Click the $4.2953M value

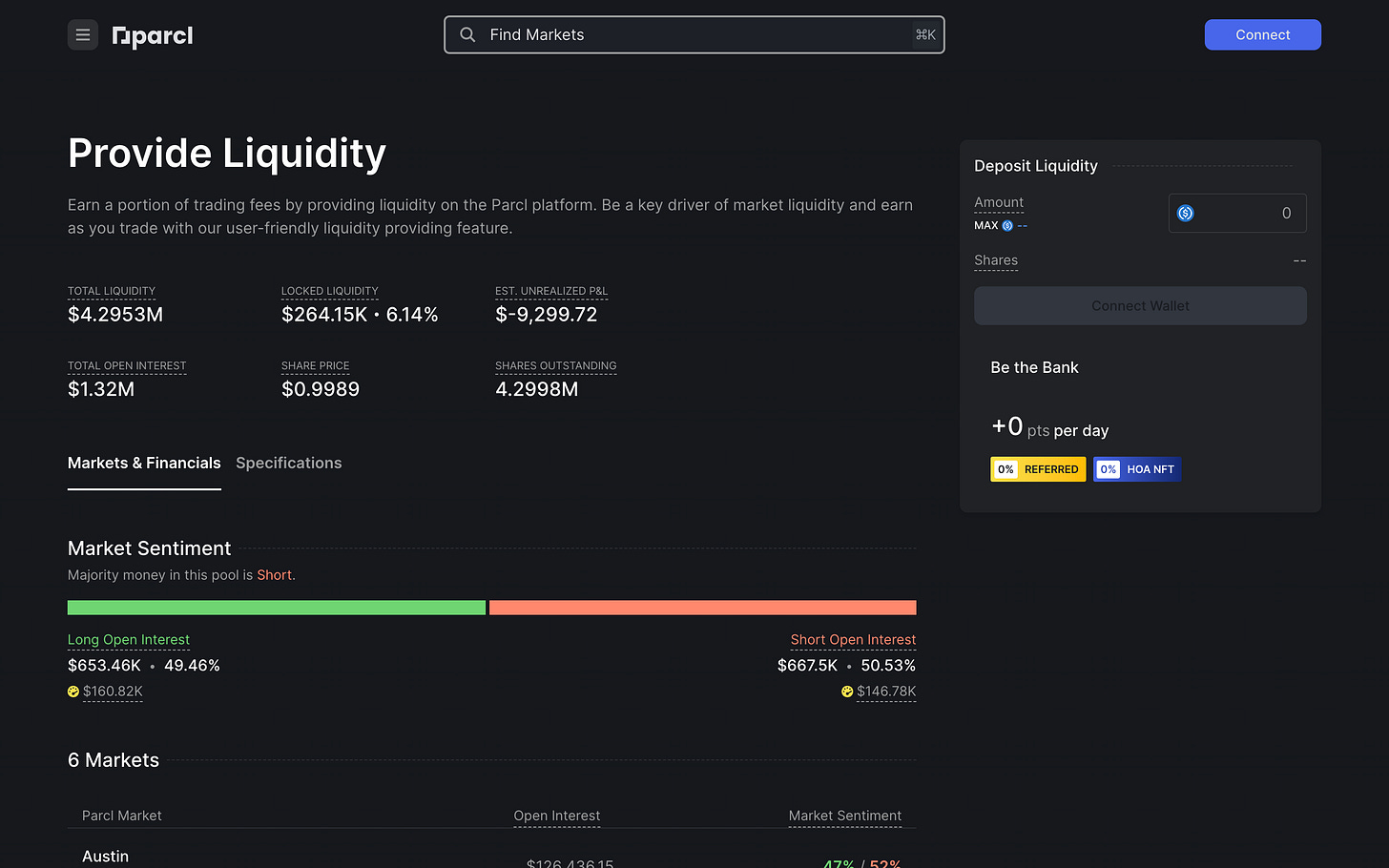(115, 315)
